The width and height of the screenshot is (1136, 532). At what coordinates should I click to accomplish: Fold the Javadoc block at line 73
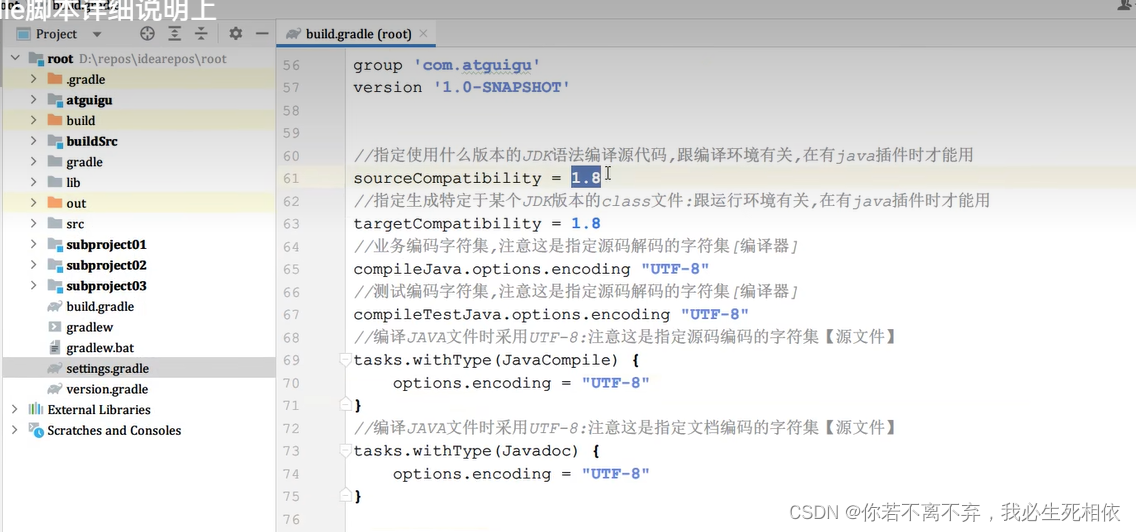coord(346,451)
